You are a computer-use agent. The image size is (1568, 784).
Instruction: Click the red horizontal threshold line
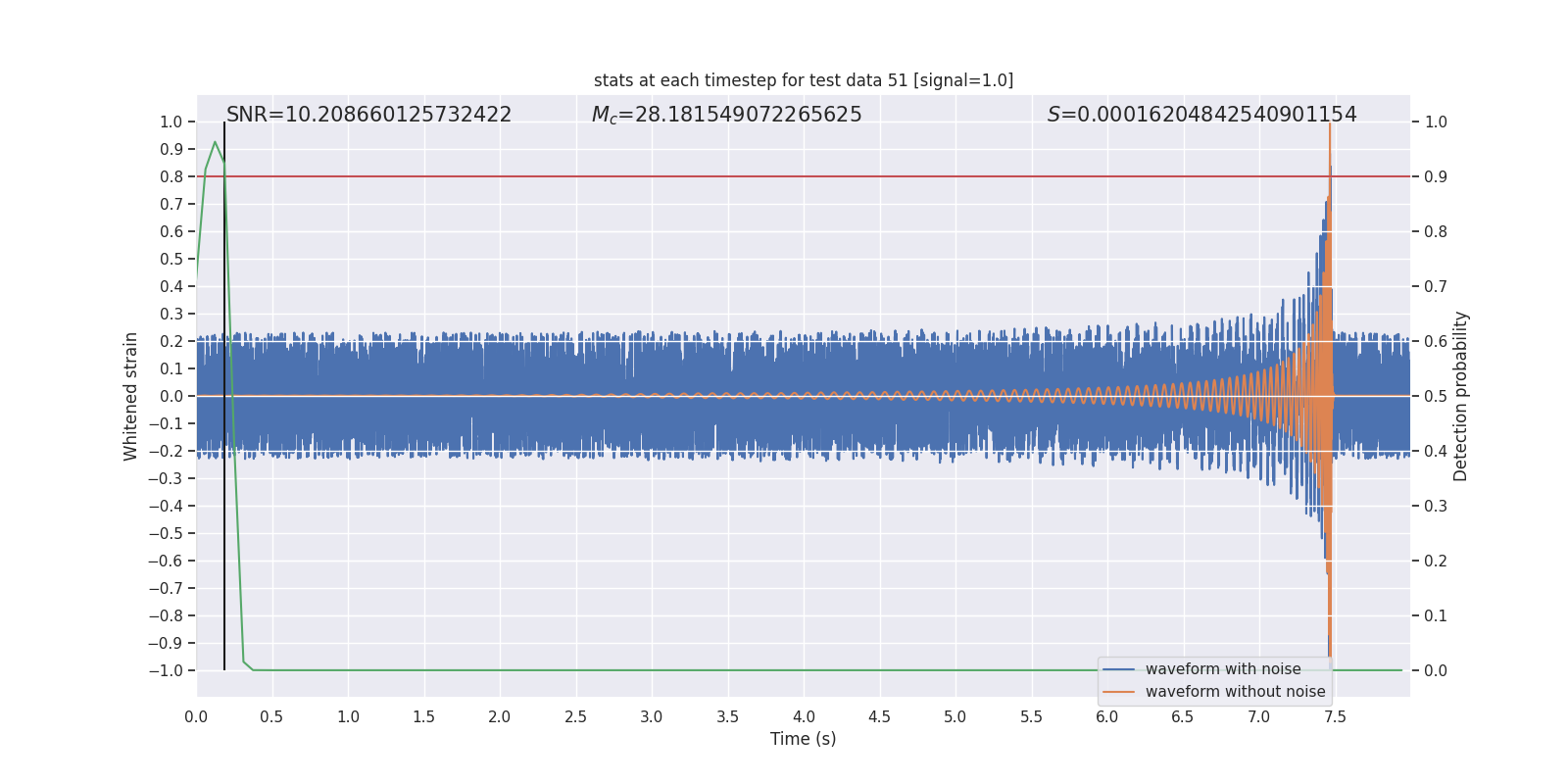click(804, 176)
